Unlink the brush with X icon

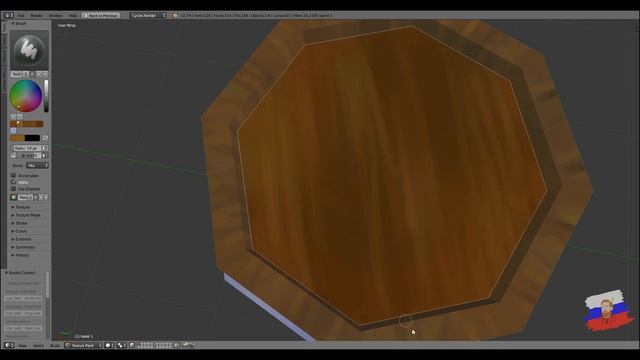pos(45,74)
